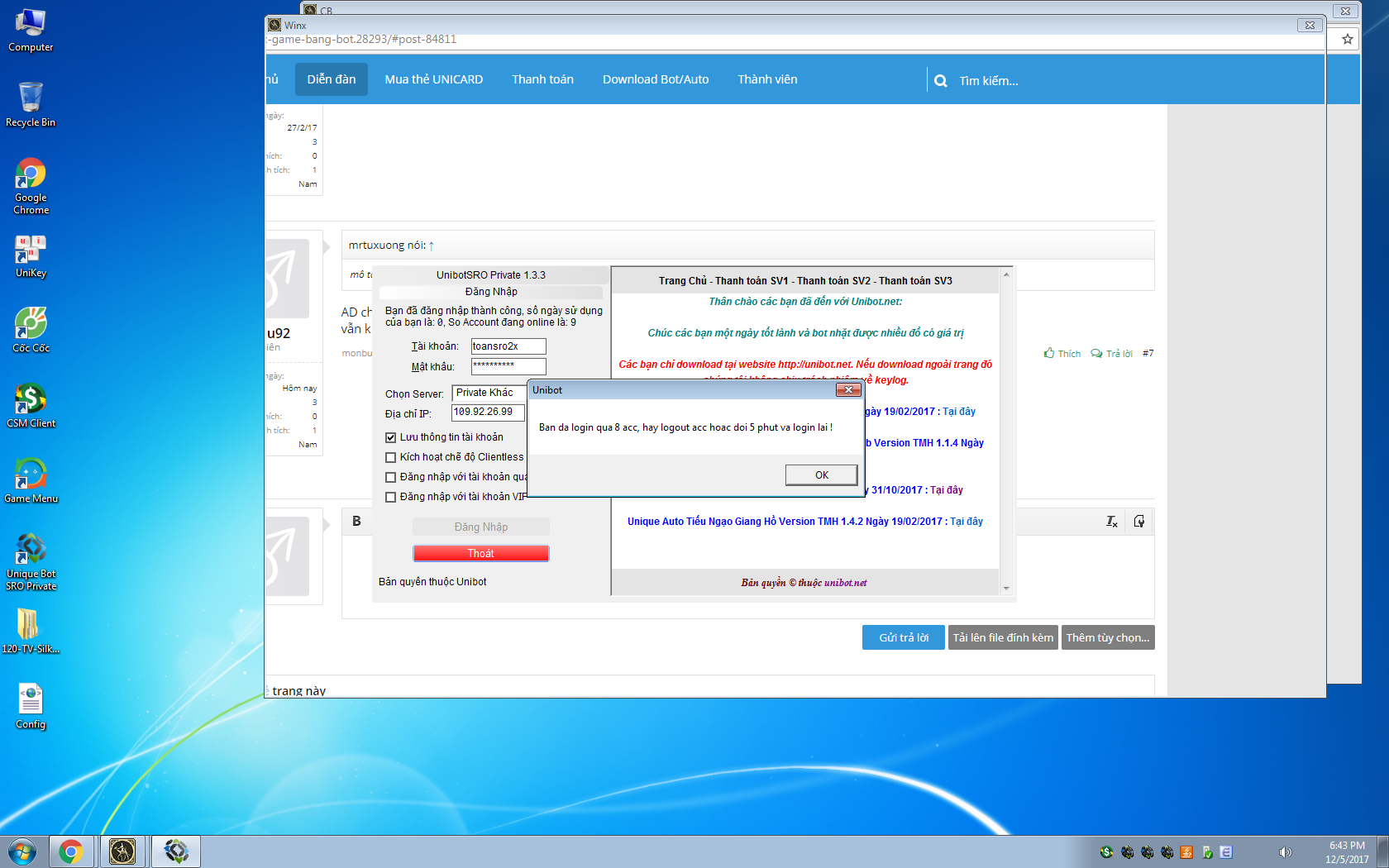Open the Chọn Server dropdown (Private Khác)

click(489, 393)
